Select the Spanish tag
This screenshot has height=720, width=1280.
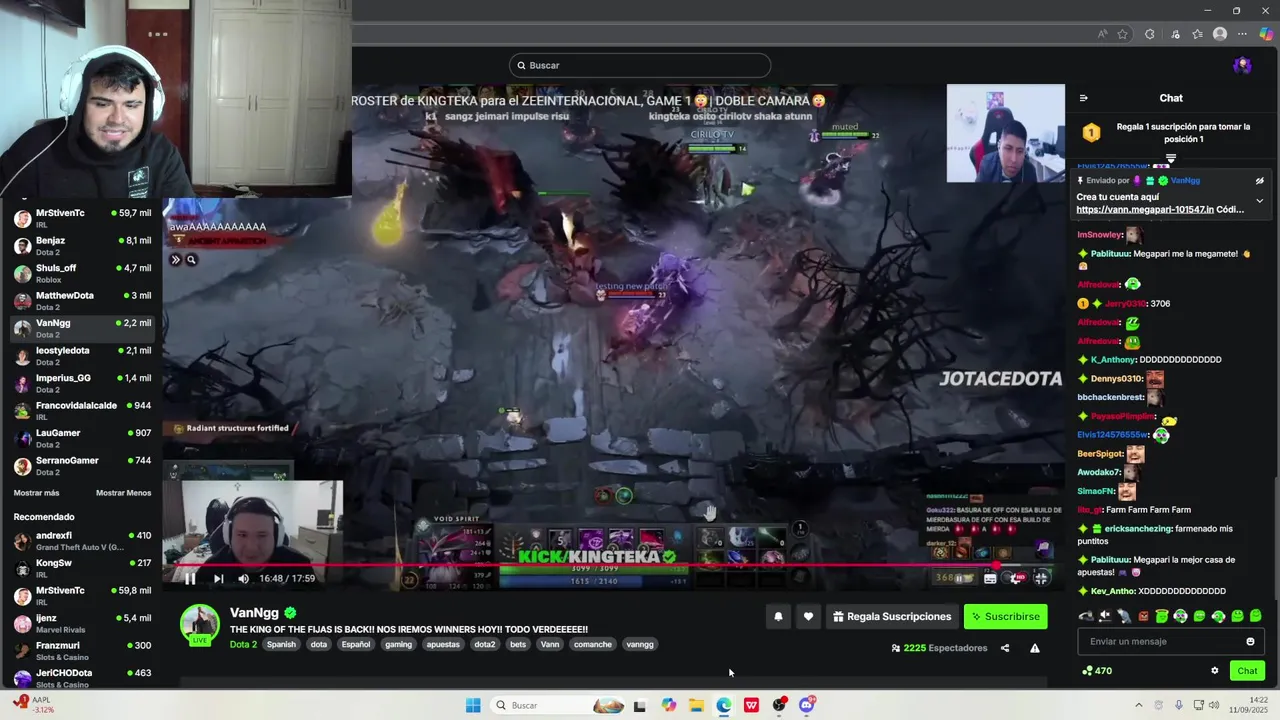coord(281,645)
